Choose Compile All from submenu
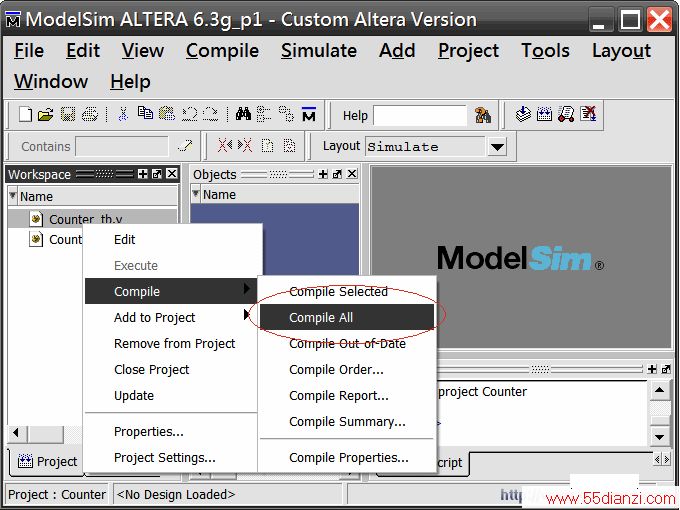 pos(347,317)
